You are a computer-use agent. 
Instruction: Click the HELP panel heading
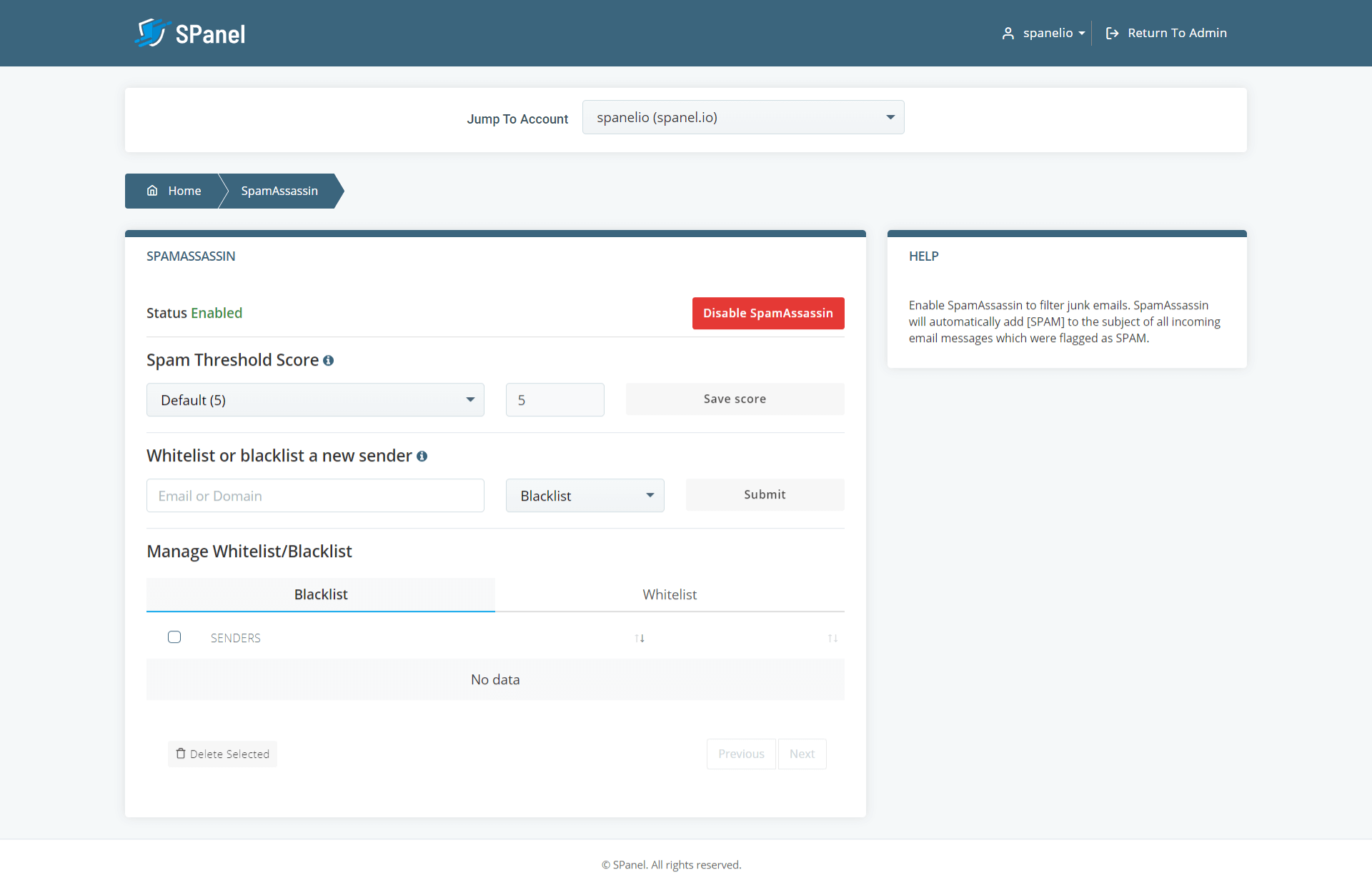pyautogui.click(x=923, y=256)
